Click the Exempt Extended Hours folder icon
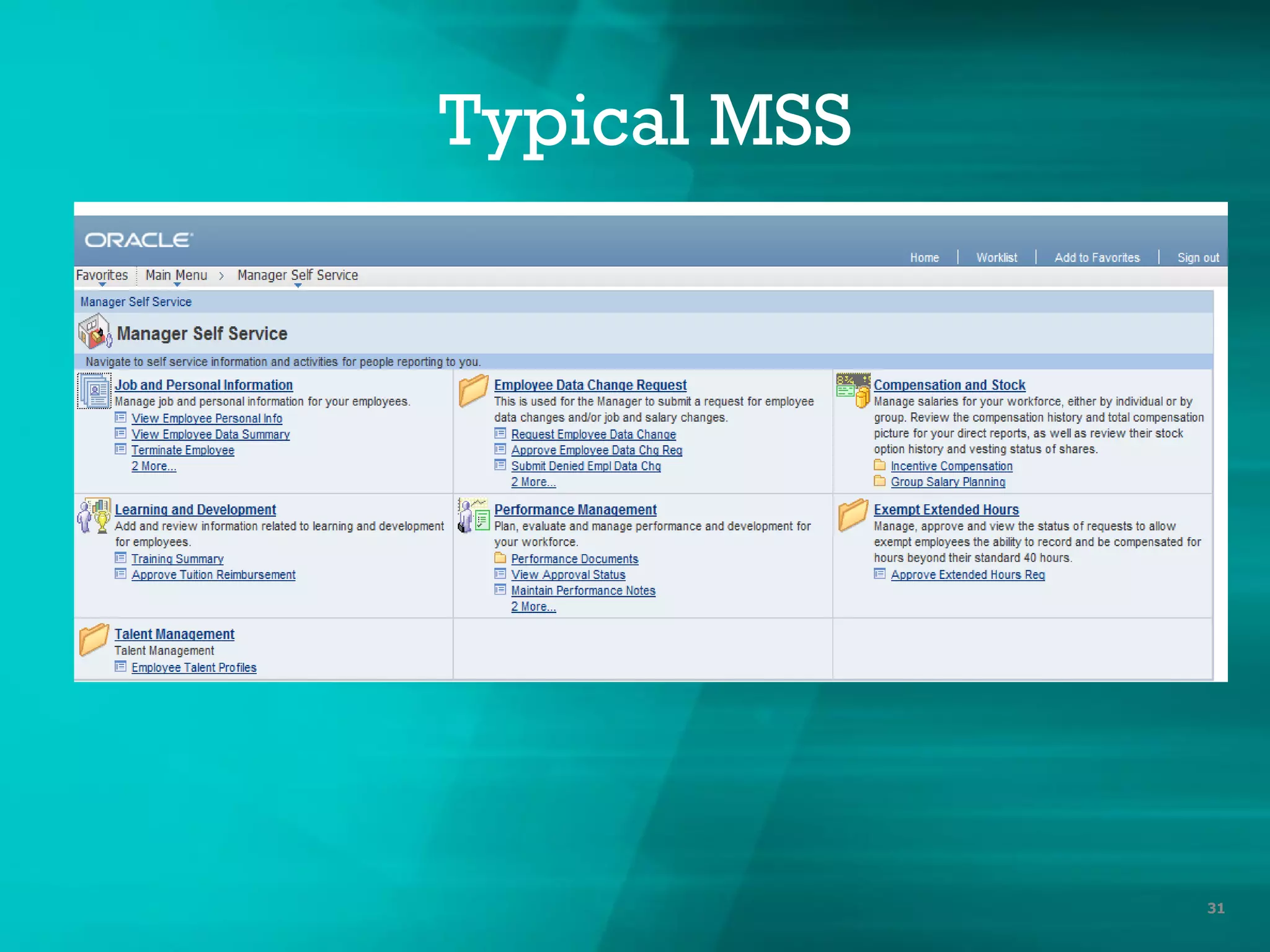The width and height of the screenshot is (1270, 952). tap(853, 516)
